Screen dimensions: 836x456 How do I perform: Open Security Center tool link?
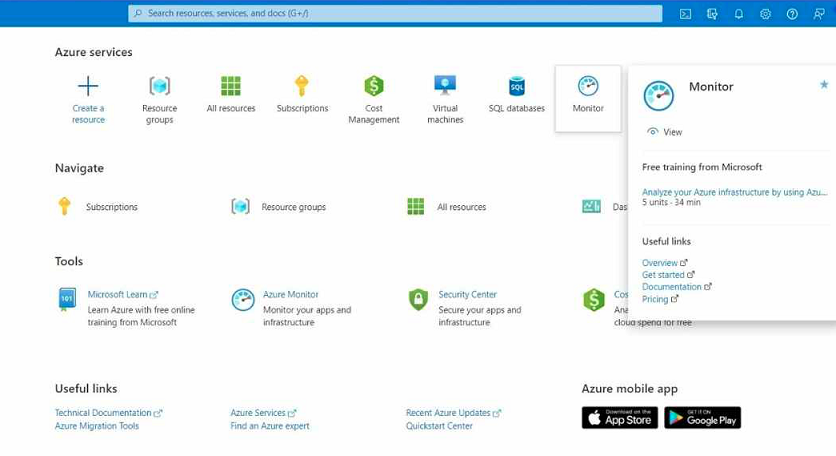pos(468,294)
